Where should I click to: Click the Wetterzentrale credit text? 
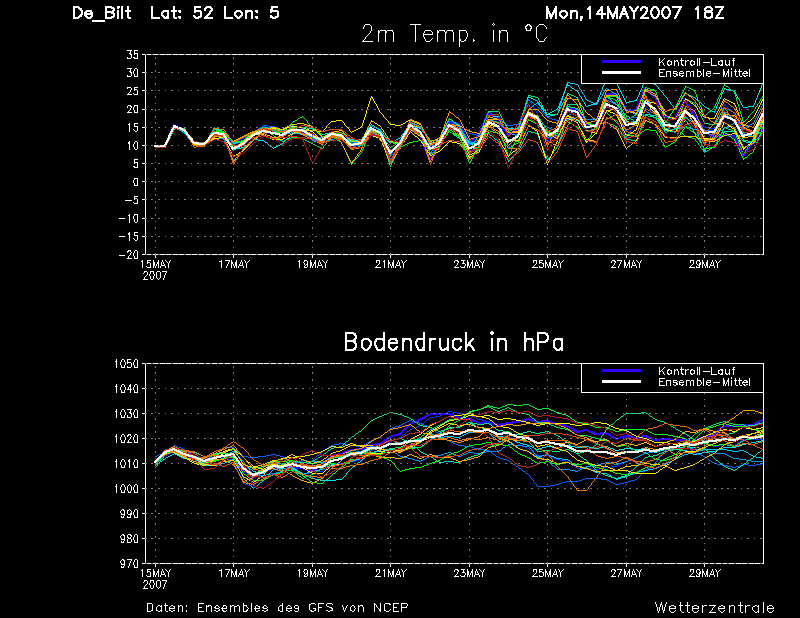[x=714, y=607]
